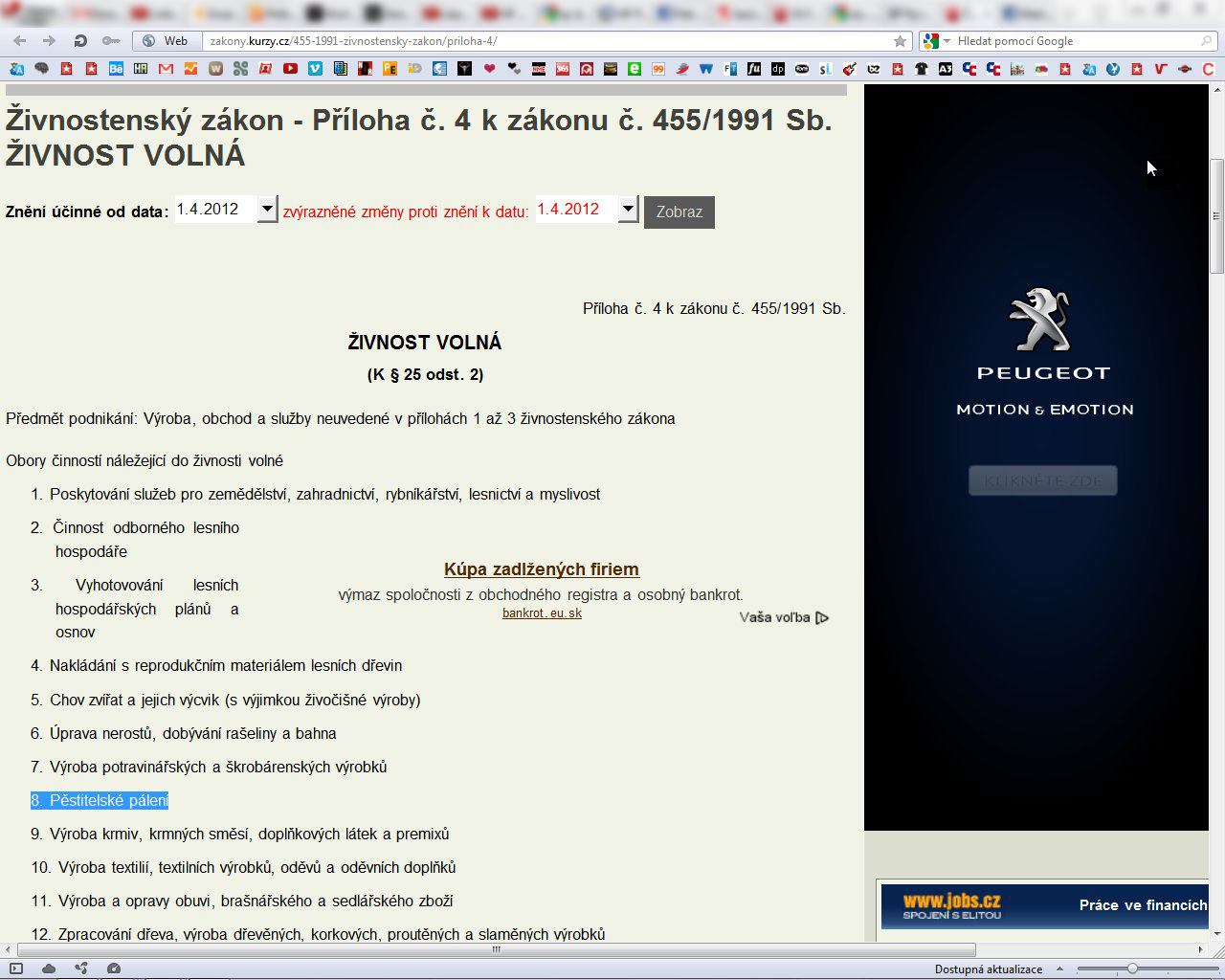Click the Opera Turbo speedometer icon
Image resolution: width=1225 pixels, height=980 pixels.
pos(113,969)
